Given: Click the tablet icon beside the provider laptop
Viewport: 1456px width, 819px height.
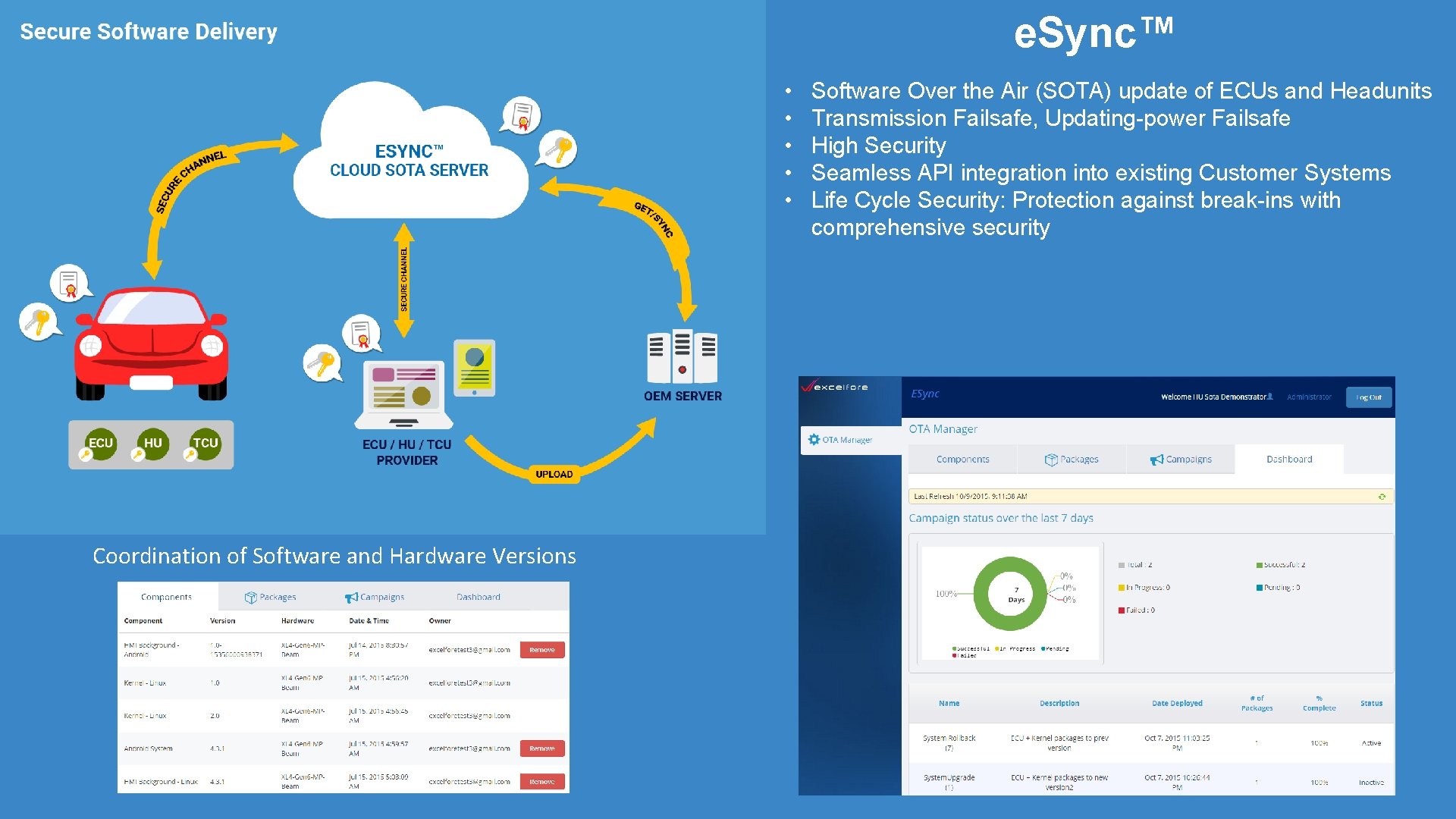Looking at the screenshot, I should [x=475, y=368].
